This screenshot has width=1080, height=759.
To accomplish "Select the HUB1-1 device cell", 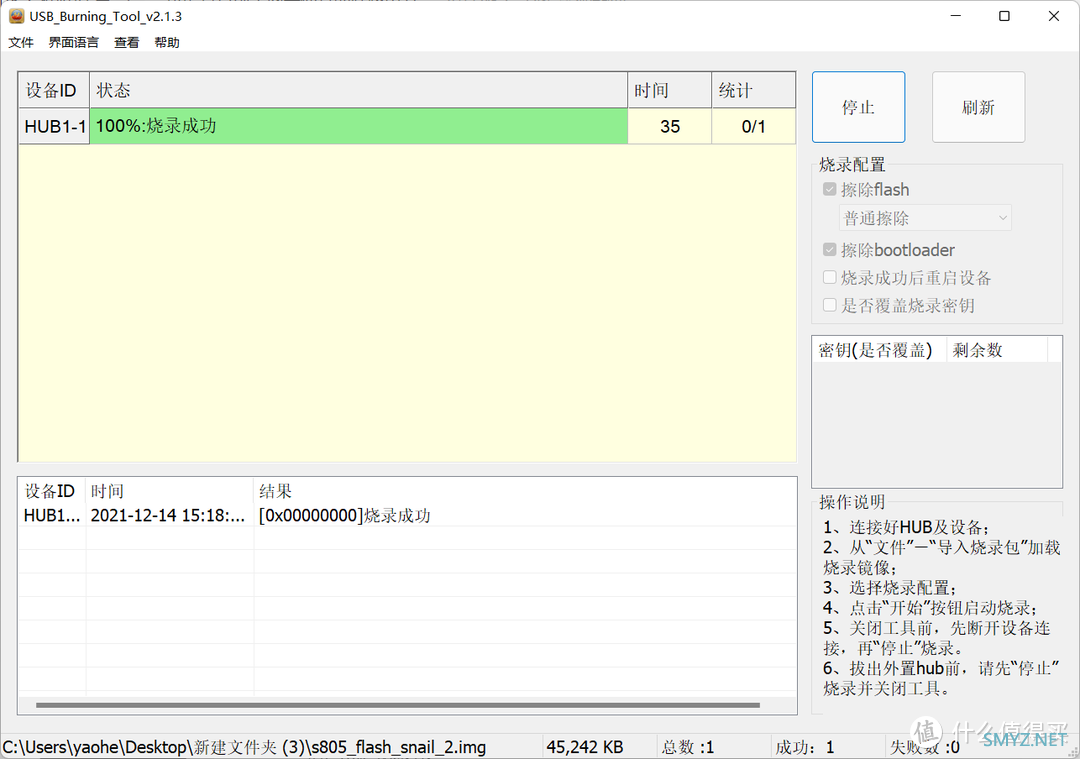I will point(54,127).
